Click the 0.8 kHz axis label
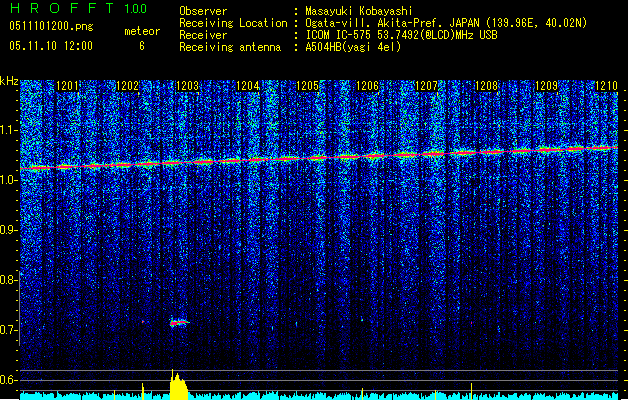Screen dimensions: 629x400 [8, 280]
